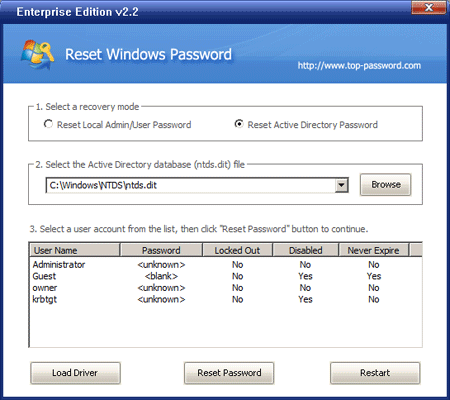The width and height of the screenshot is (450, 400).
Task: Click the Load Driver button
Action: tap(75, 373)
